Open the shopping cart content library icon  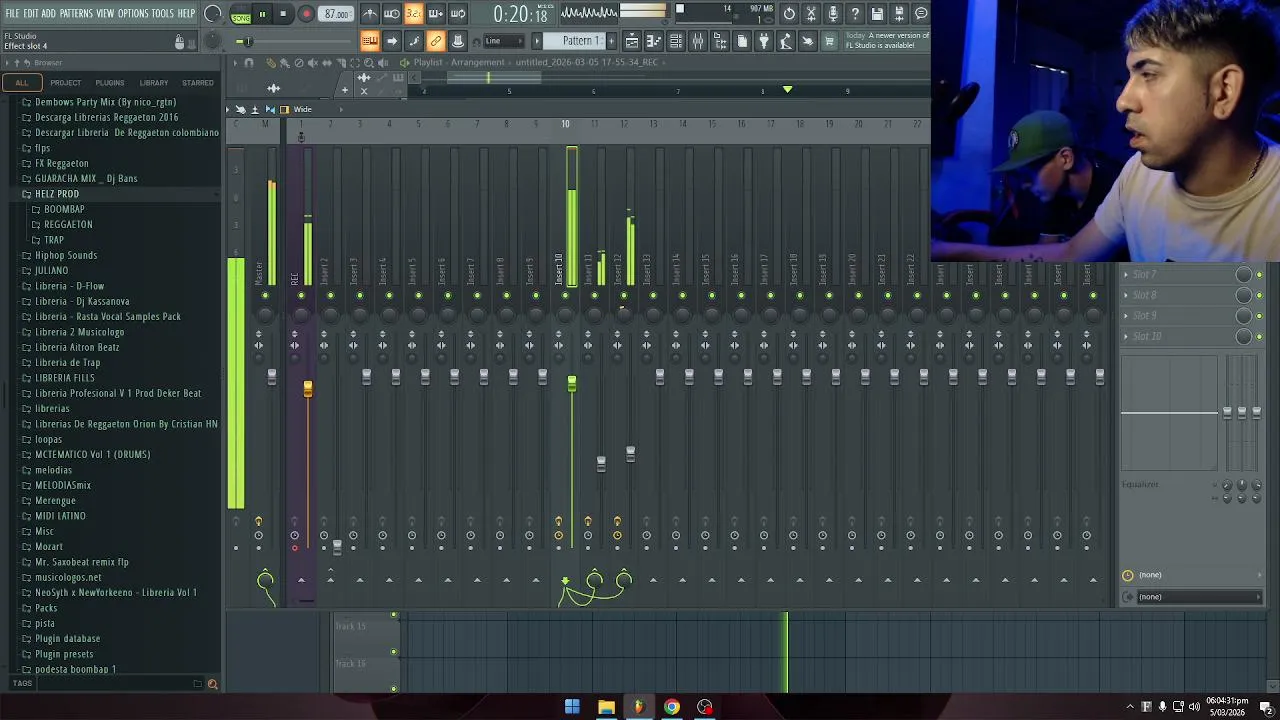tap(829, 41)
